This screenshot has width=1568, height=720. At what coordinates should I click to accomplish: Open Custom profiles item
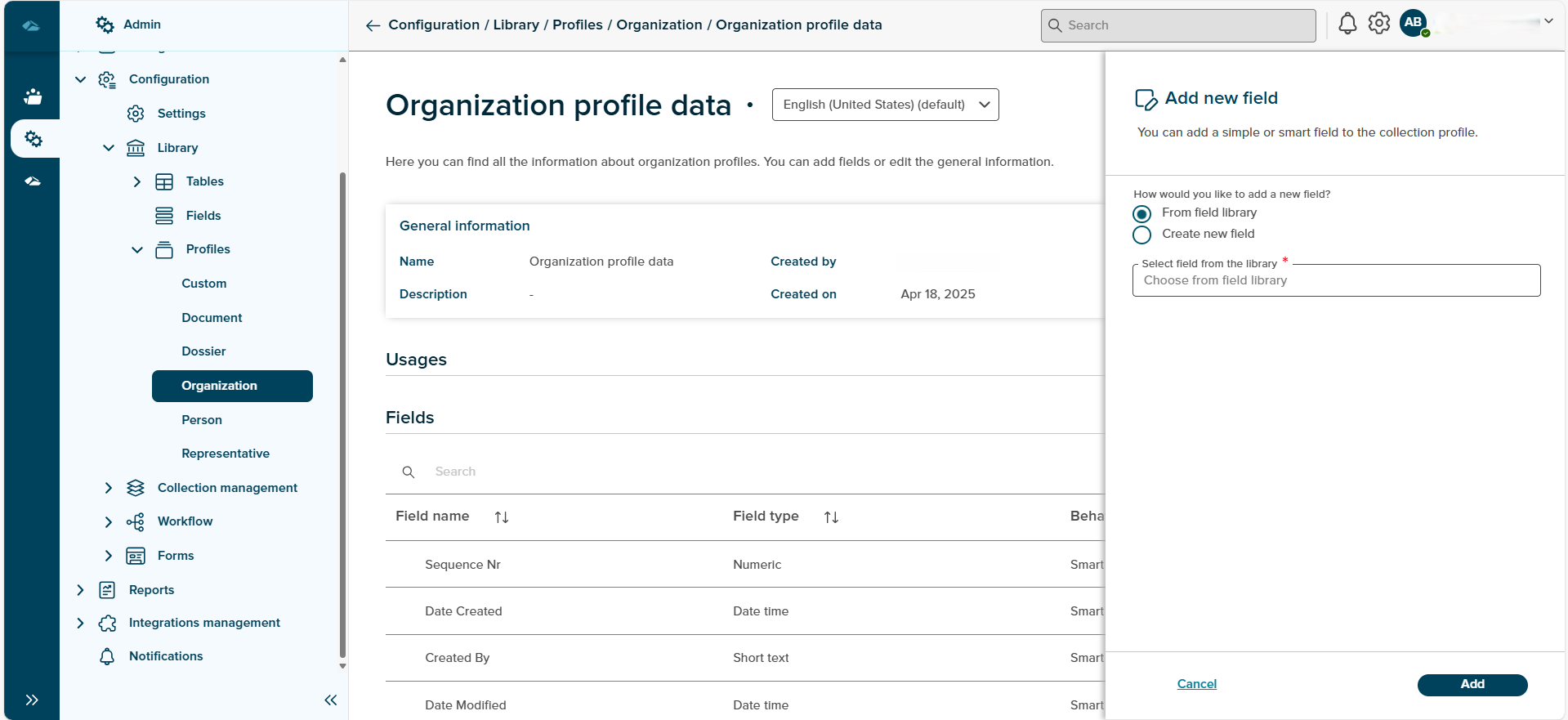point(204,284)
